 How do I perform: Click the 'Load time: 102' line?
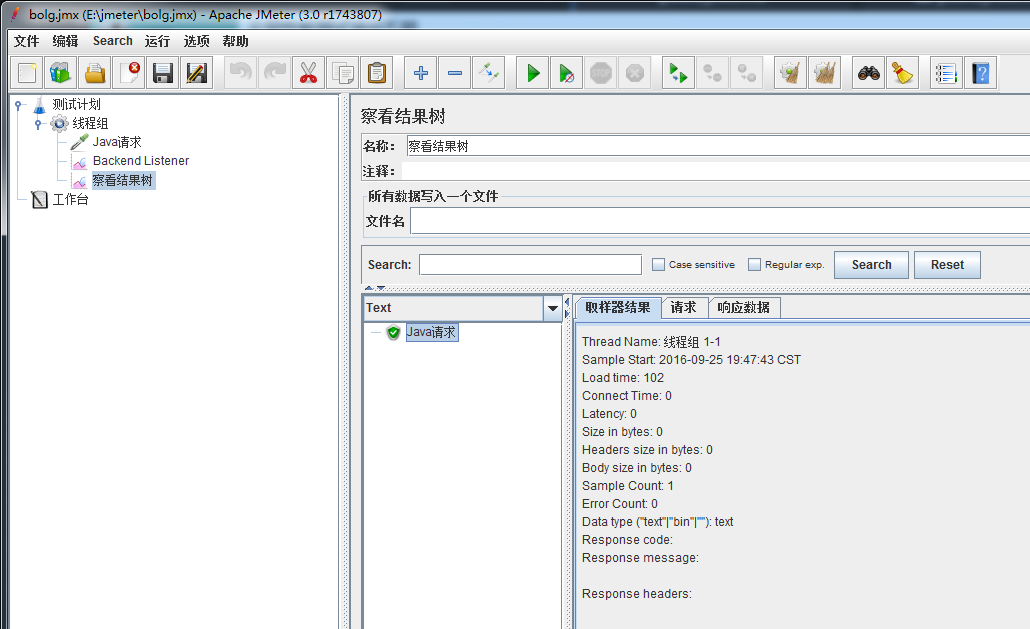pyautogui.click(x=623, y=378)
